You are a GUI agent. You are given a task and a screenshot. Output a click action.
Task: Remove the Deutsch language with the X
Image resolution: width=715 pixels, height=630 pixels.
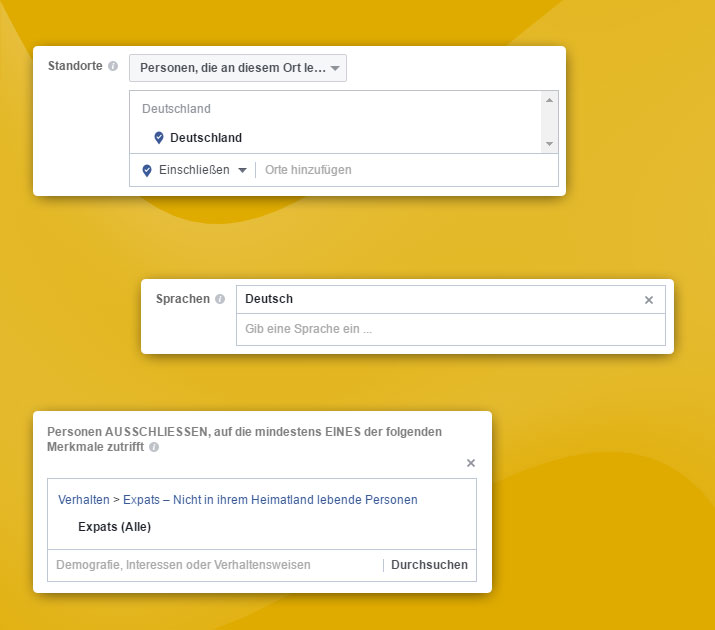648,300
